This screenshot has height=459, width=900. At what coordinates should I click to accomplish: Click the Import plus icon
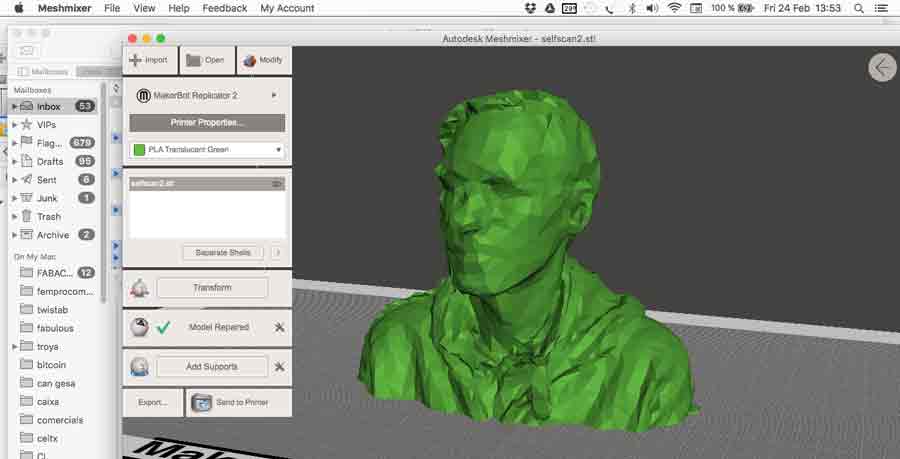[x=136, y=60]
